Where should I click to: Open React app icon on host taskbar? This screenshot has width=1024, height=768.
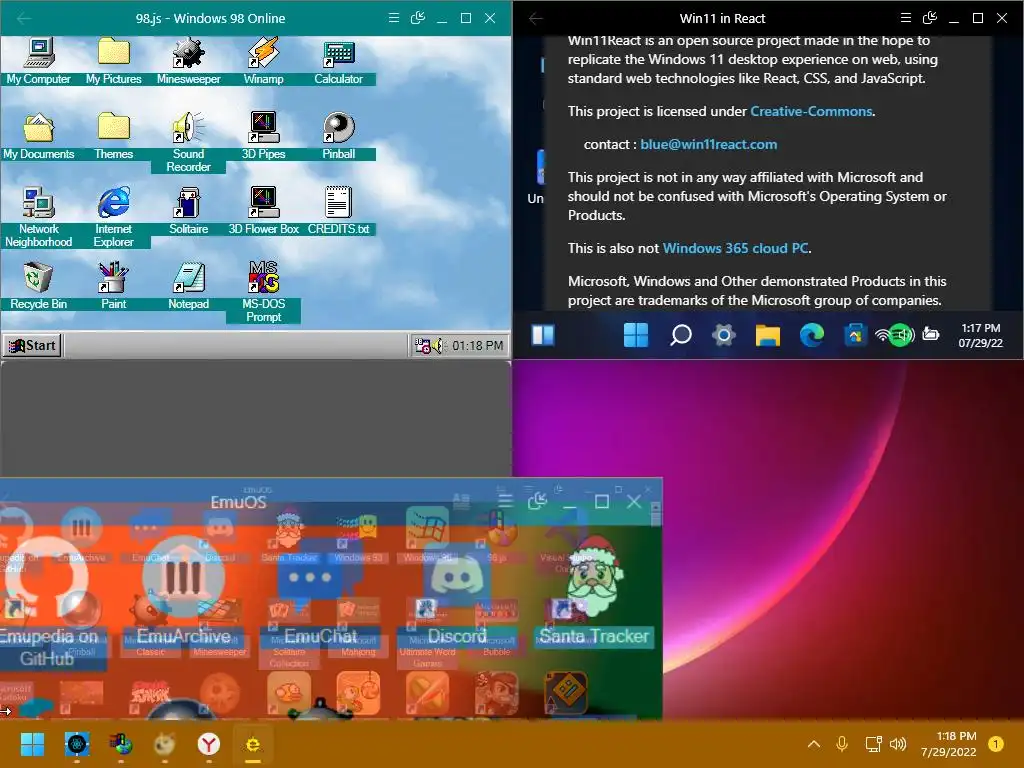pyautogui.click(x=77, y=744)
